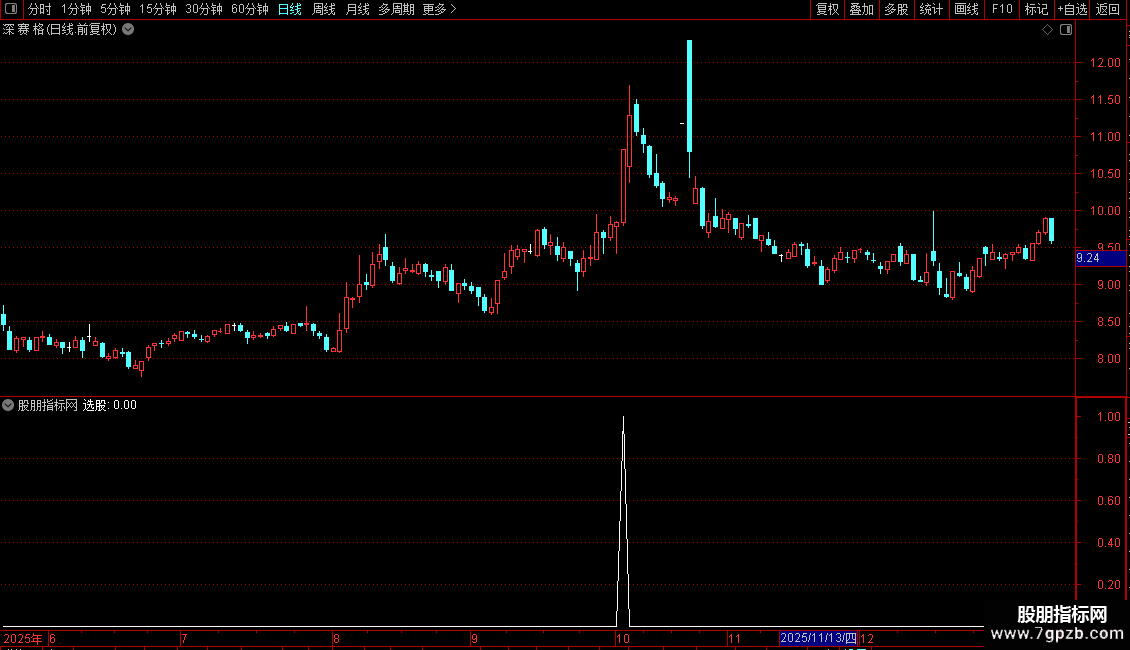The image size is (1130, 650).
Task: Select the 30分钟 period
Action: (x=204, y=9)
